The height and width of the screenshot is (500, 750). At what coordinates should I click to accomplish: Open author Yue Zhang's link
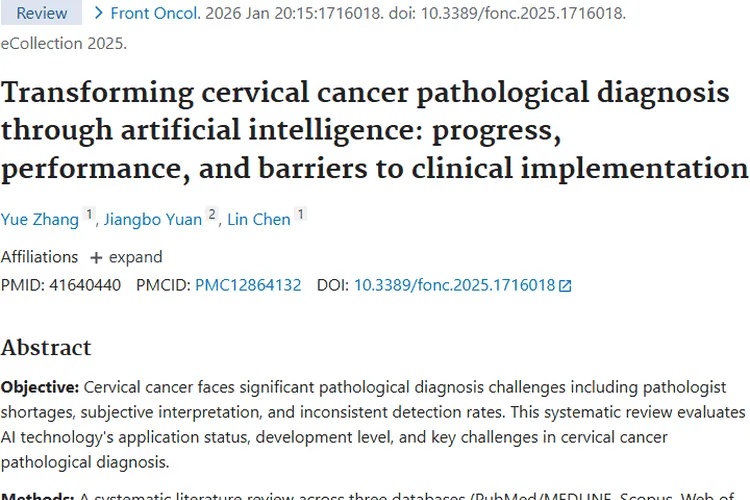[x=38, y=219]
